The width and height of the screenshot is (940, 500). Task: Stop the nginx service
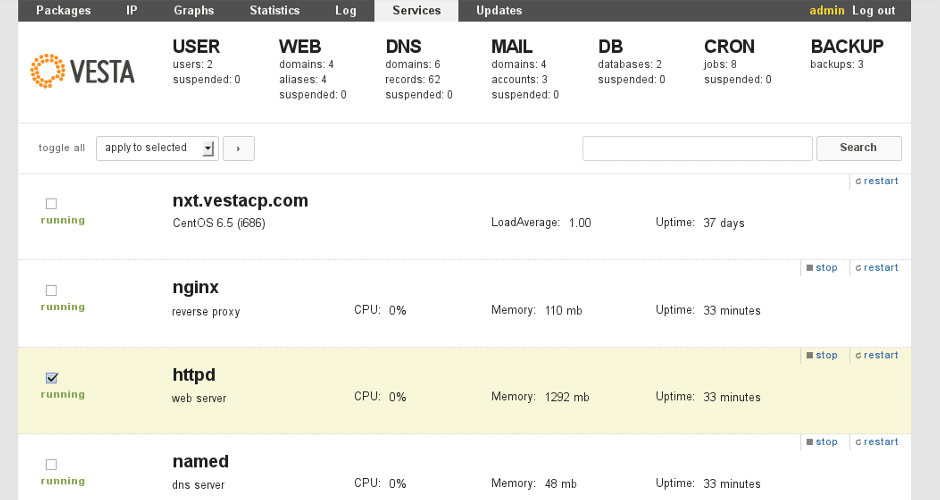pos(822,268)
